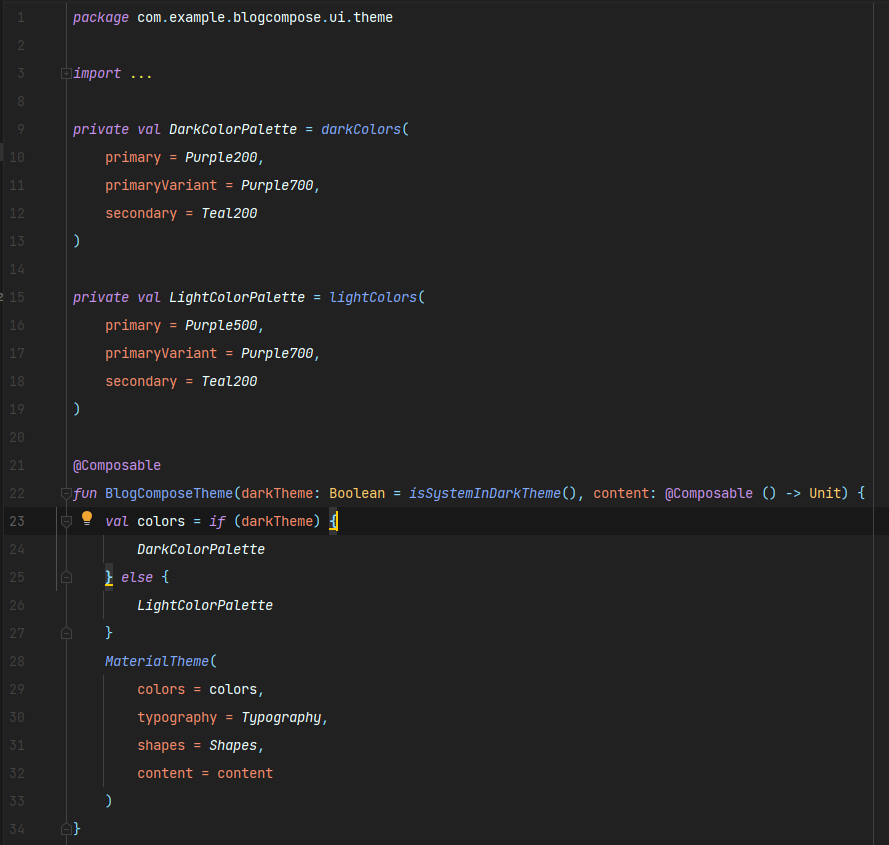Collapse the if block fold on line 23
The width and height of the screenshot is (889, 845).
tap(66, 521)
